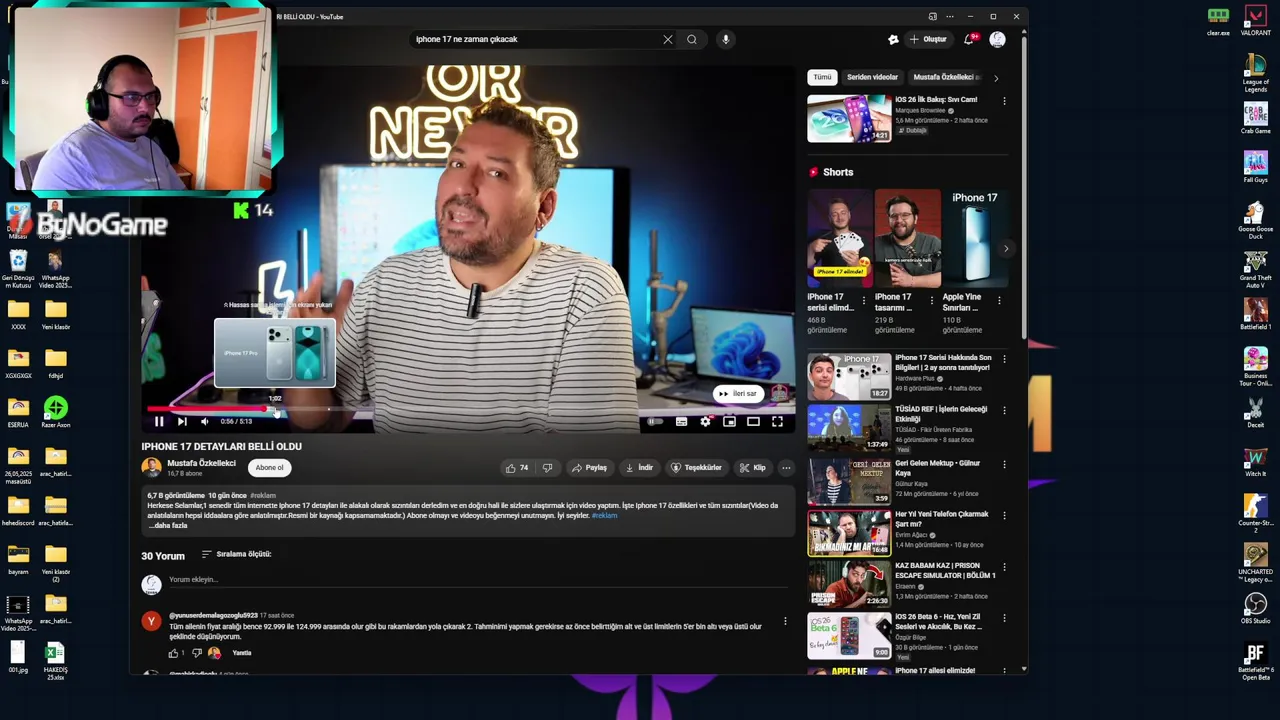Open the player settings gear

(705, 422)
